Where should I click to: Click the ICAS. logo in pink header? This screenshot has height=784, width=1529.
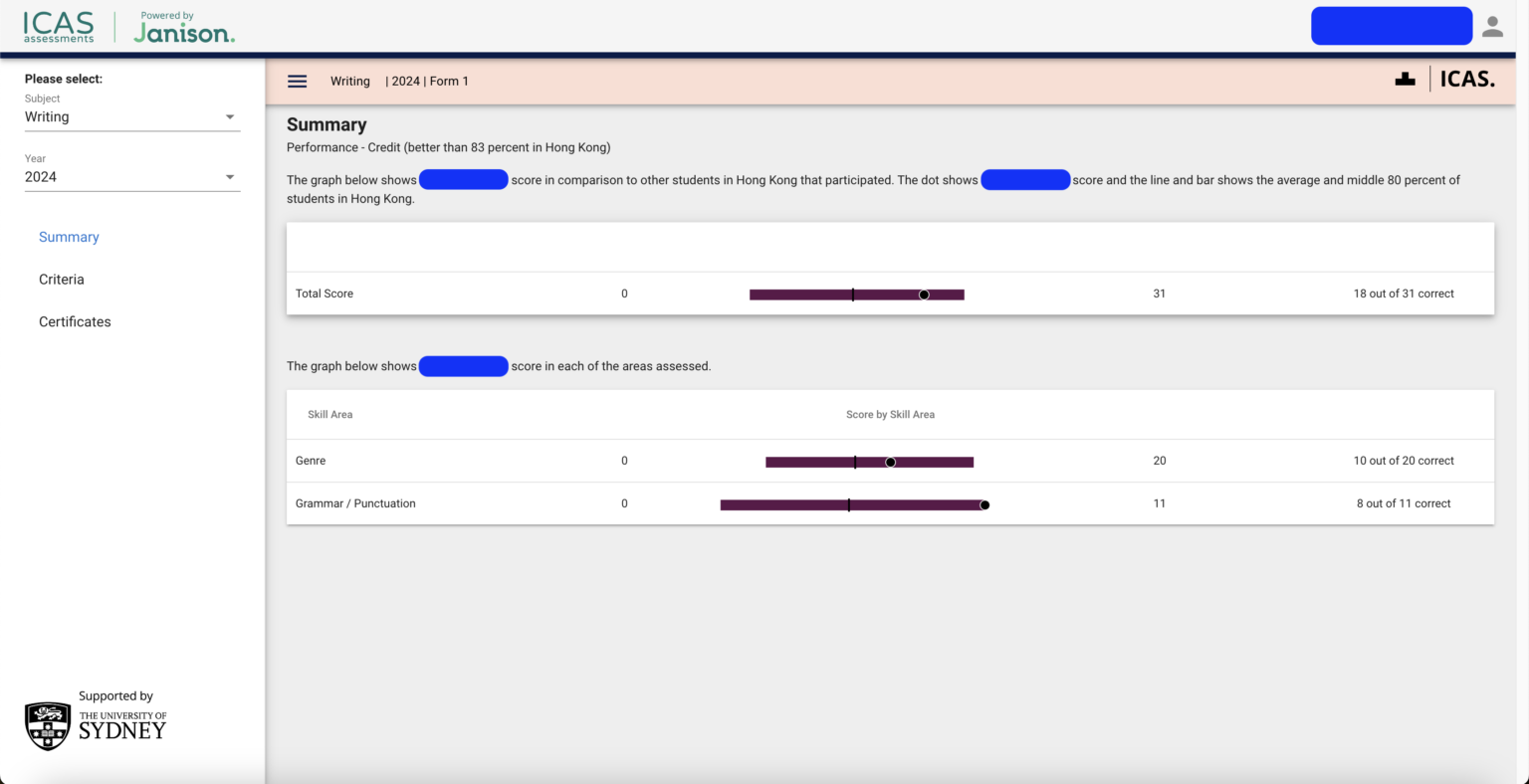pos(1467,80)
